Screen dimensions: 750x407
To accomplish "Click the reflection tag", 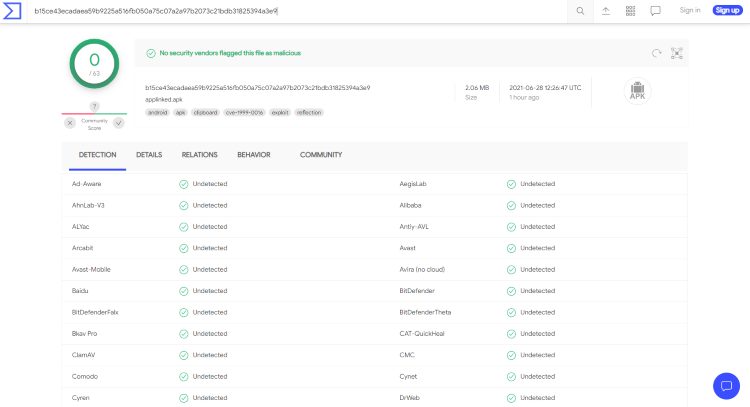I will (309, 112).
